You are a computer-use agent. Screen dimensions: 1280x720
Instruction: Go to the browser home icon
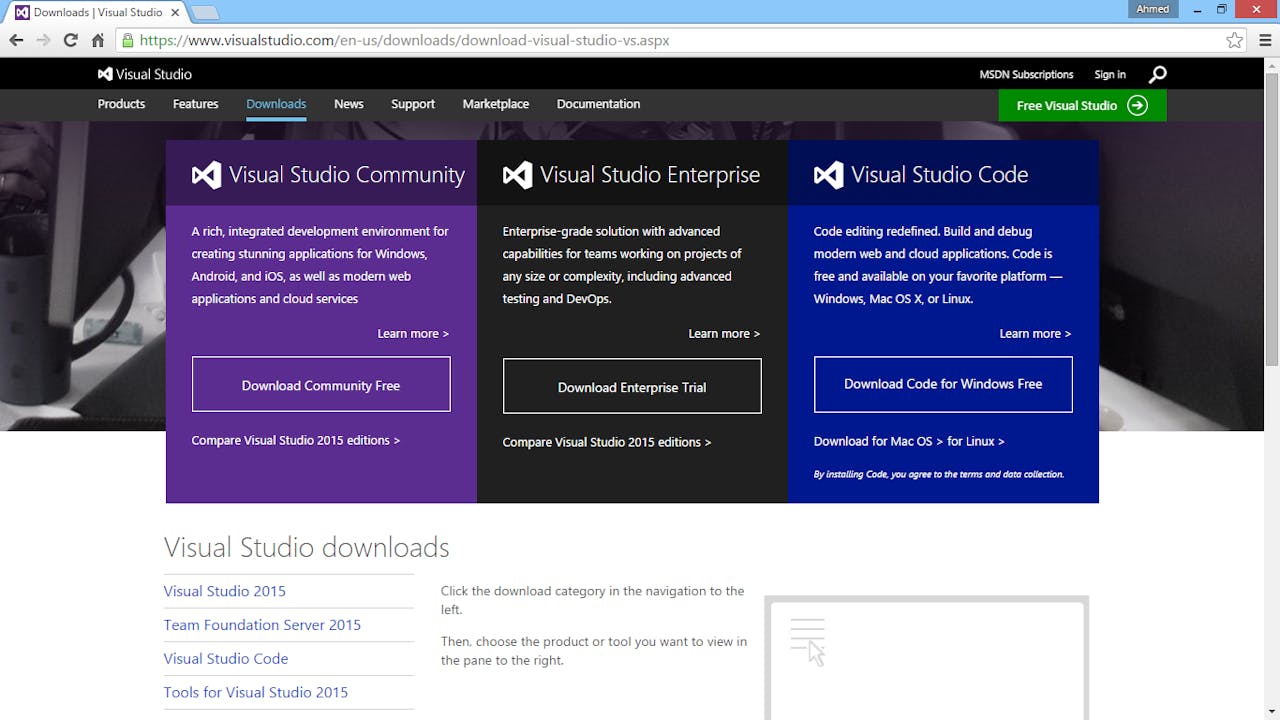(97, 41)
